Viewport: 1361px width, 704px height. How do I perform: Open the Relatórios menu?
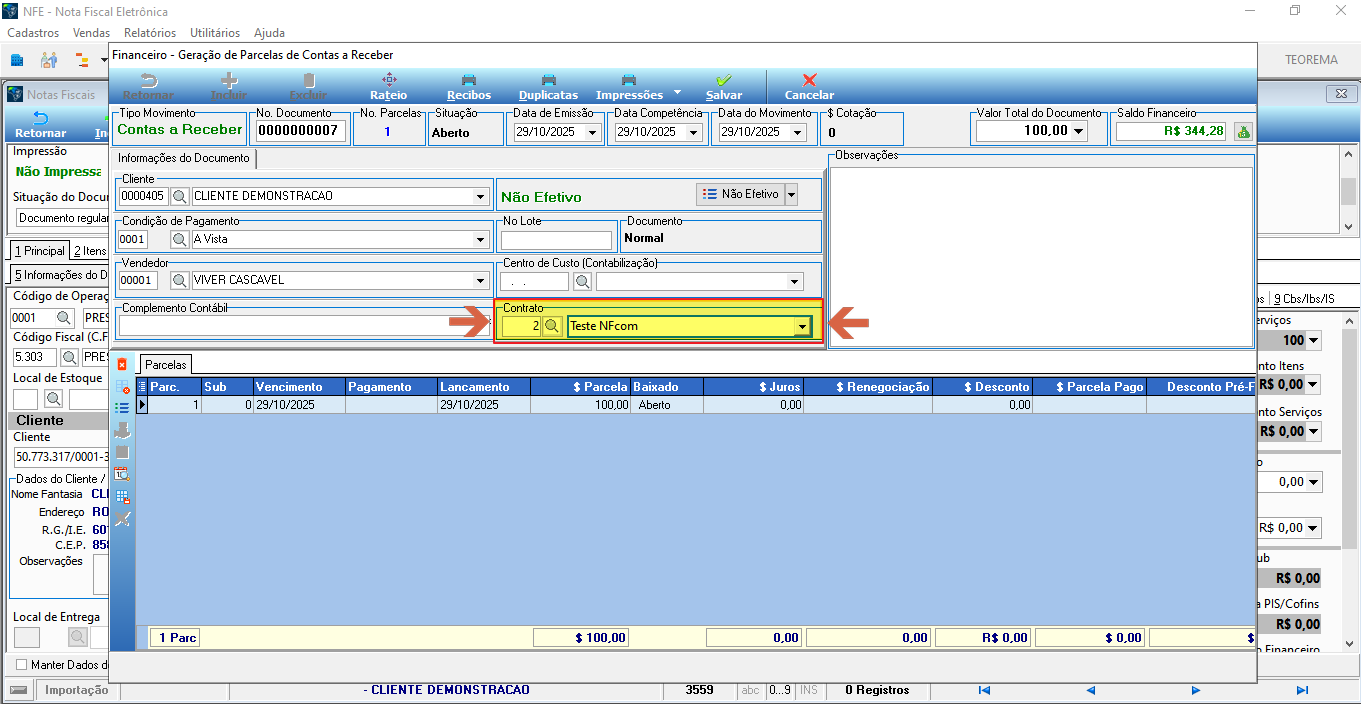[x=150, y=33]
